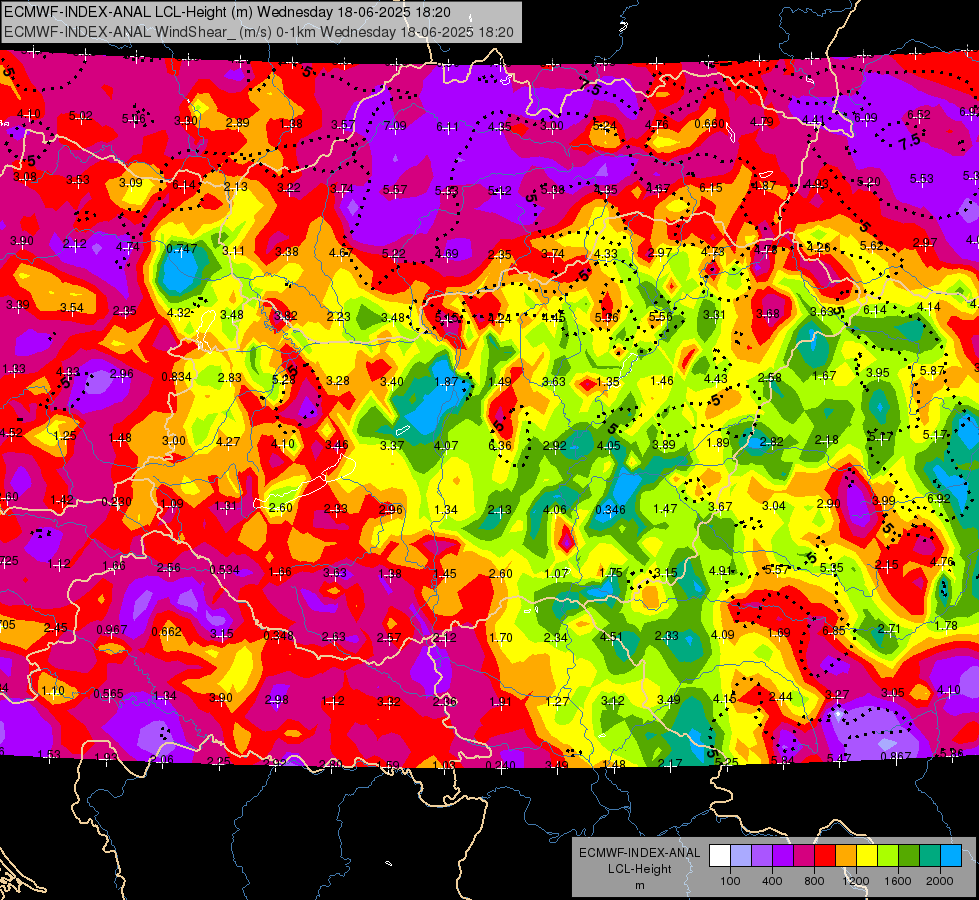This screenshot has height=900, width=979.
Task: Click the 5.24 wind shear value
Action: pos(604,126)
